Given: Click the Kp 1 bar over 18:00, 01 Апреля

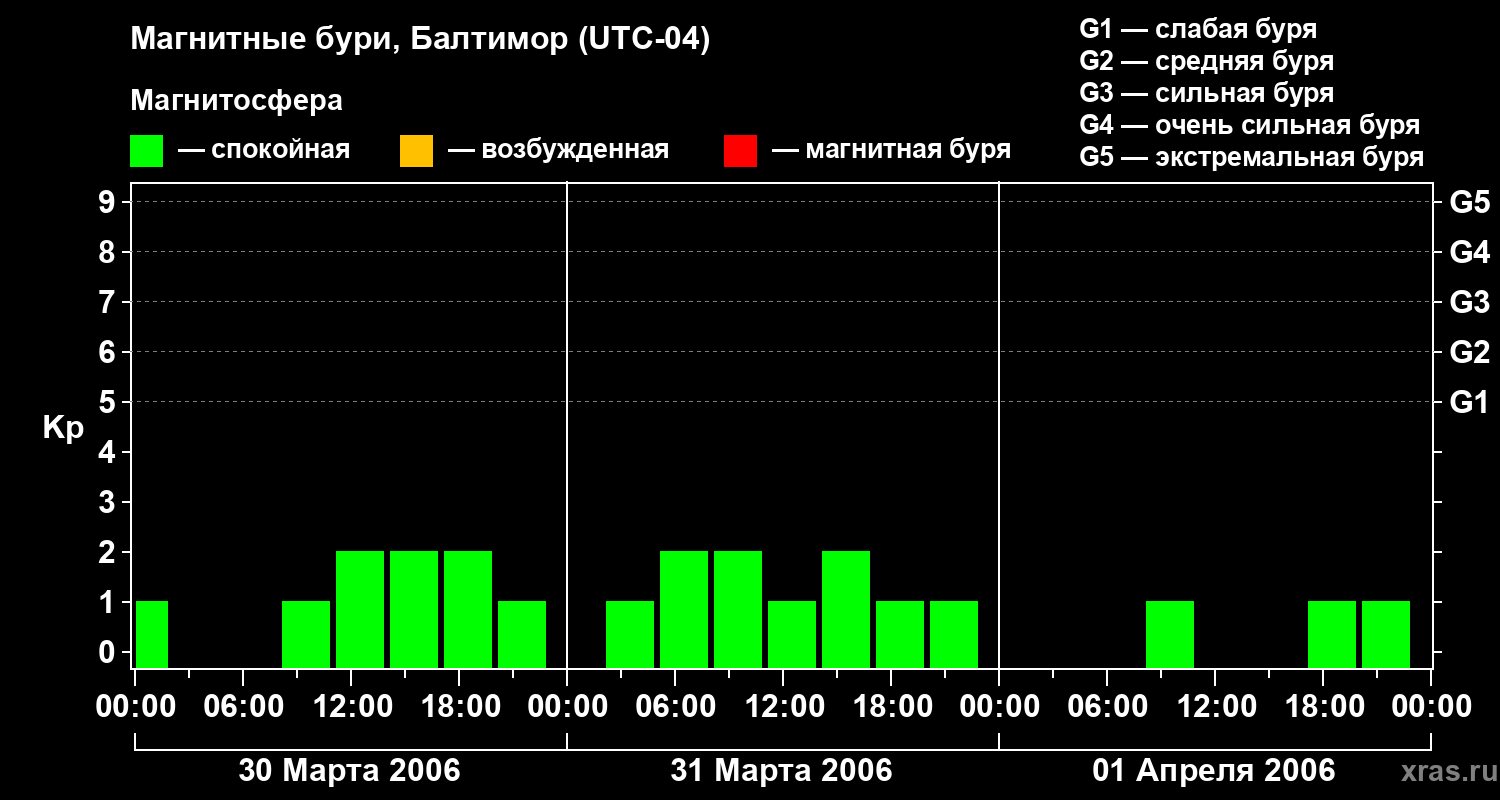Looking at the screenshot, I should (x=1332, y=634).
